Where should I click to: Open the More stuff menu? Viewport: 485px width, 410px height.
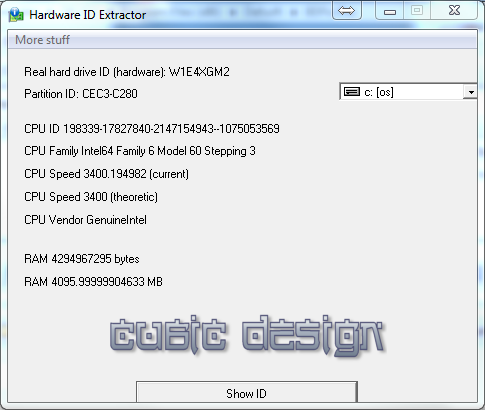[42, 40]
